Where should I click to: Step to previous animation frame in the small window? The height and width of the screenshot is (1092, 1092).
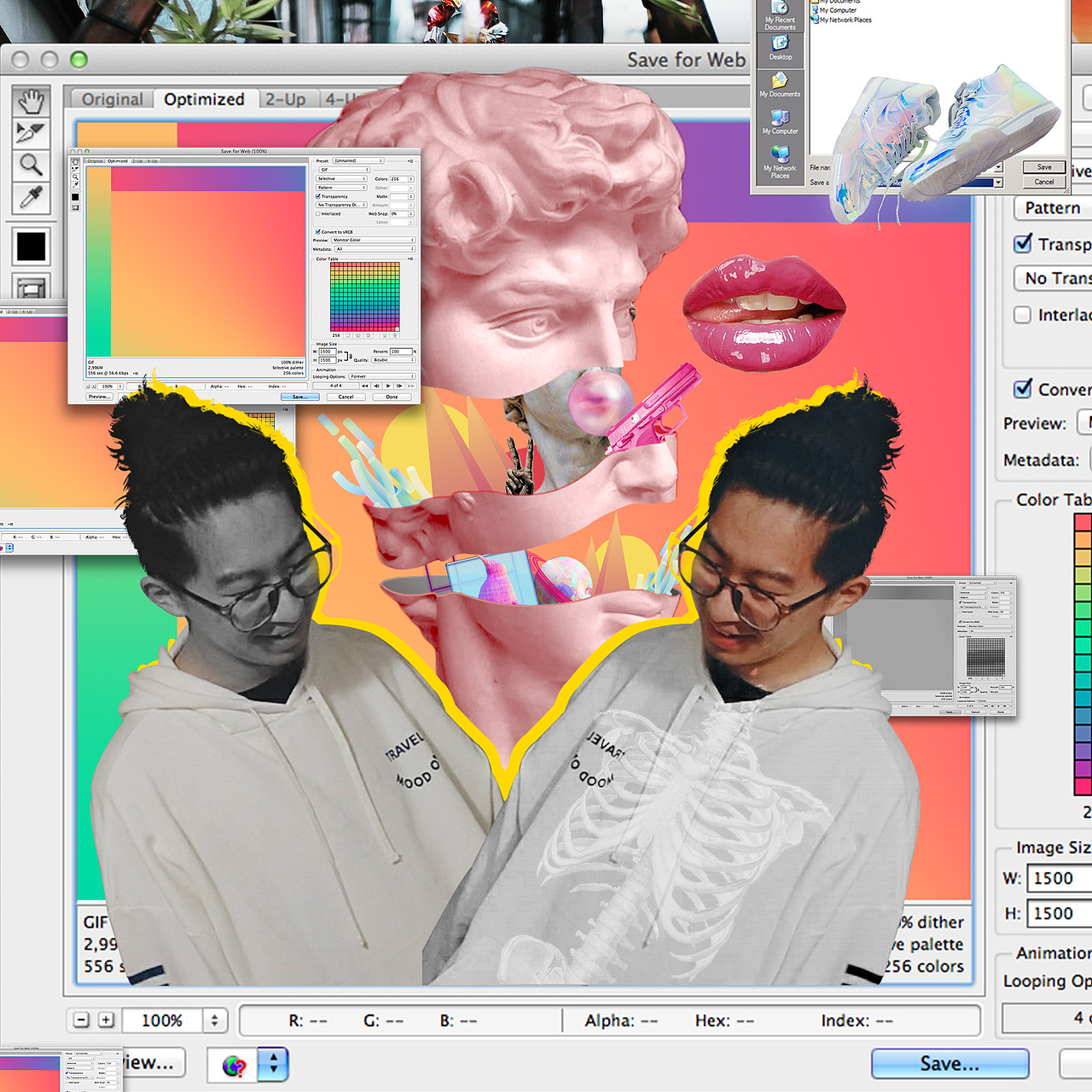coord(376,386)
